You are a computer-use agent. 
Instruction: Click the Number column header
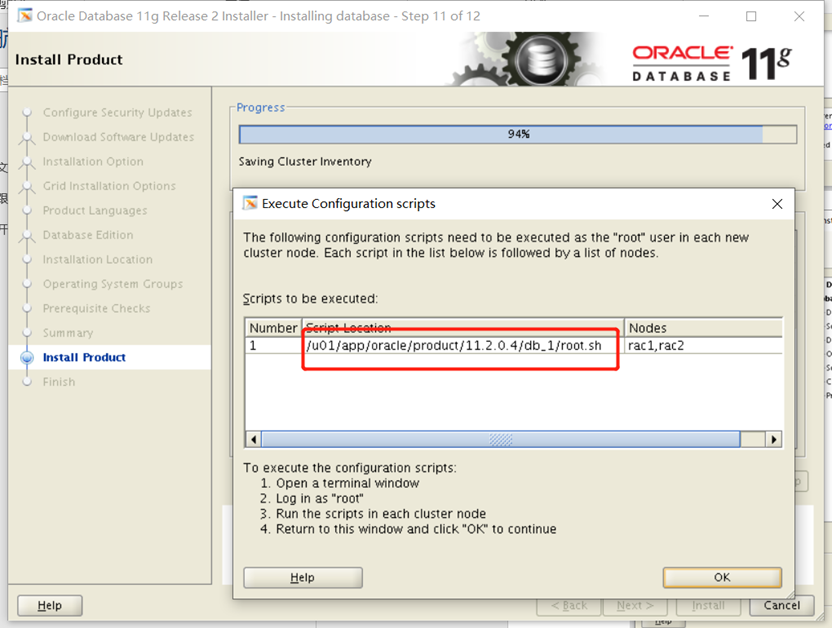click(273, 328)
